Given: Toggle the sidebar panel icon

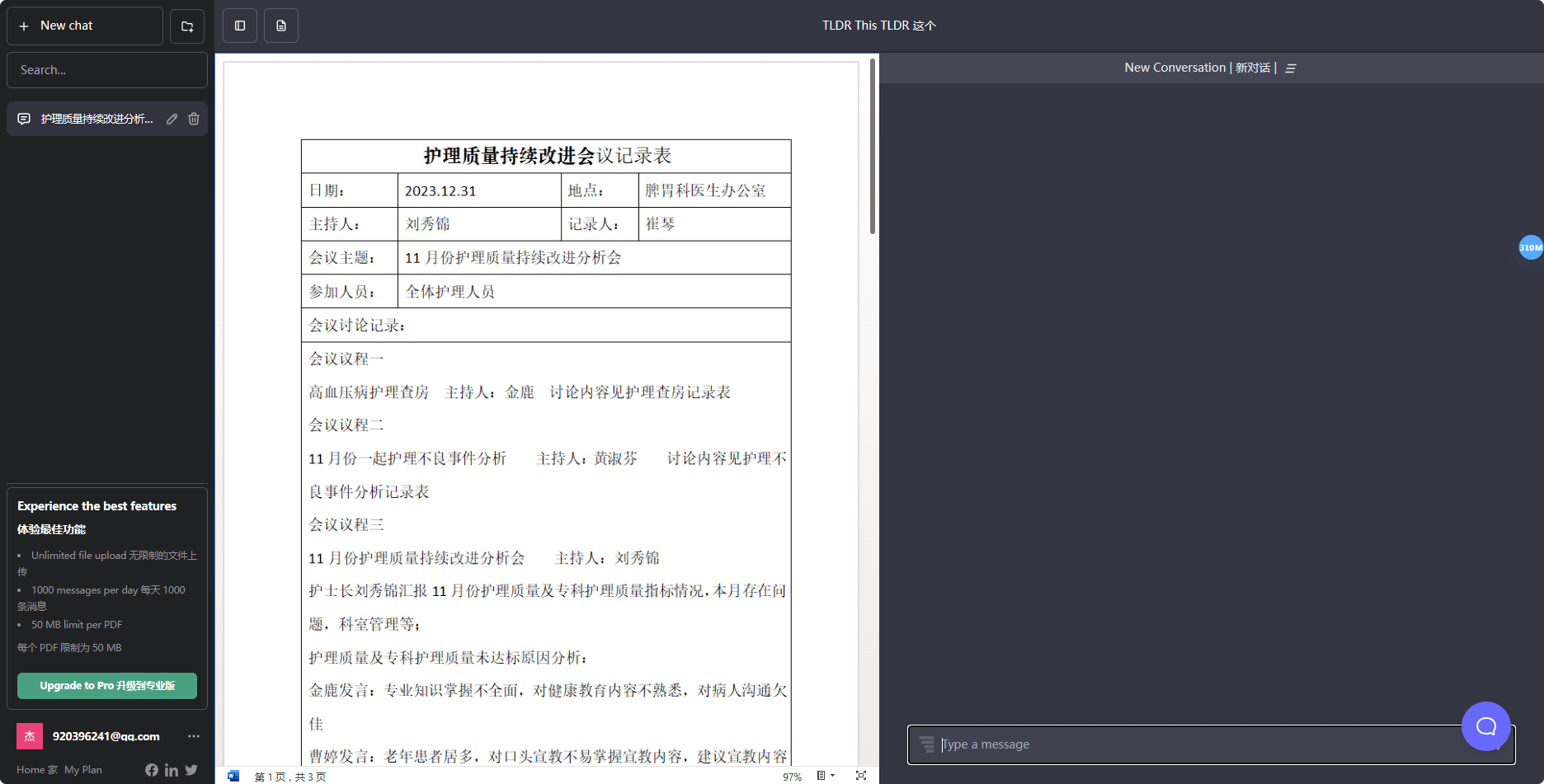Looking at the screenshot, I should coord(240,26).
